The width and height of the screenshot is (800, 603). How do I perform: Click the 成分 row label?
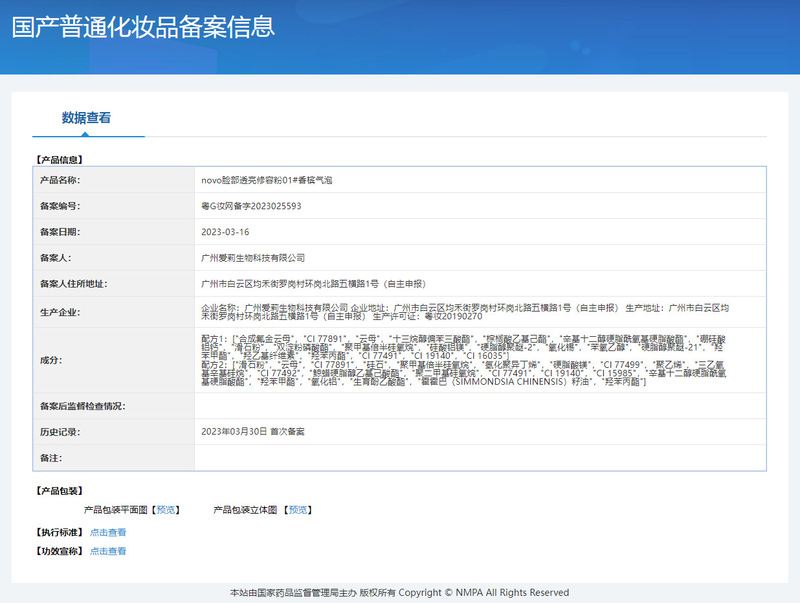pyautogui.click(x=51, y=360)
